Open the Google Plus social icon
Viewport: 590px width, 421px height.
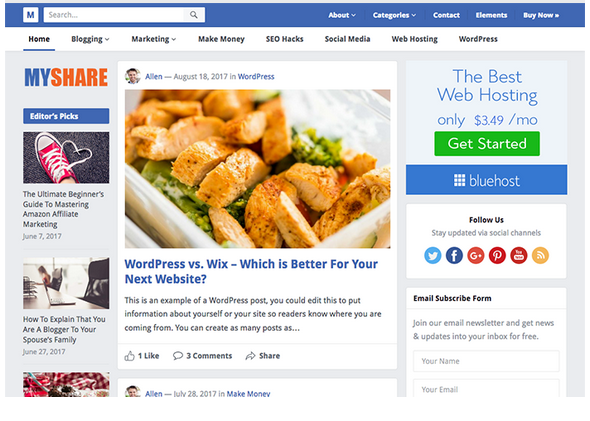coord(476,255)
